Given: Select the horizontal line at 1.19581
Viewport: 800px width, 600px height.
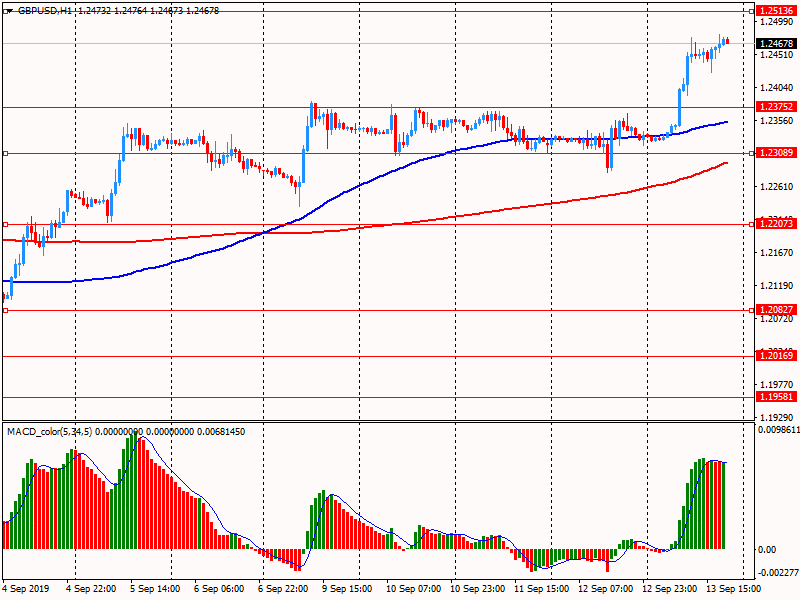Looking at the screenshot, I should (378, 397).
